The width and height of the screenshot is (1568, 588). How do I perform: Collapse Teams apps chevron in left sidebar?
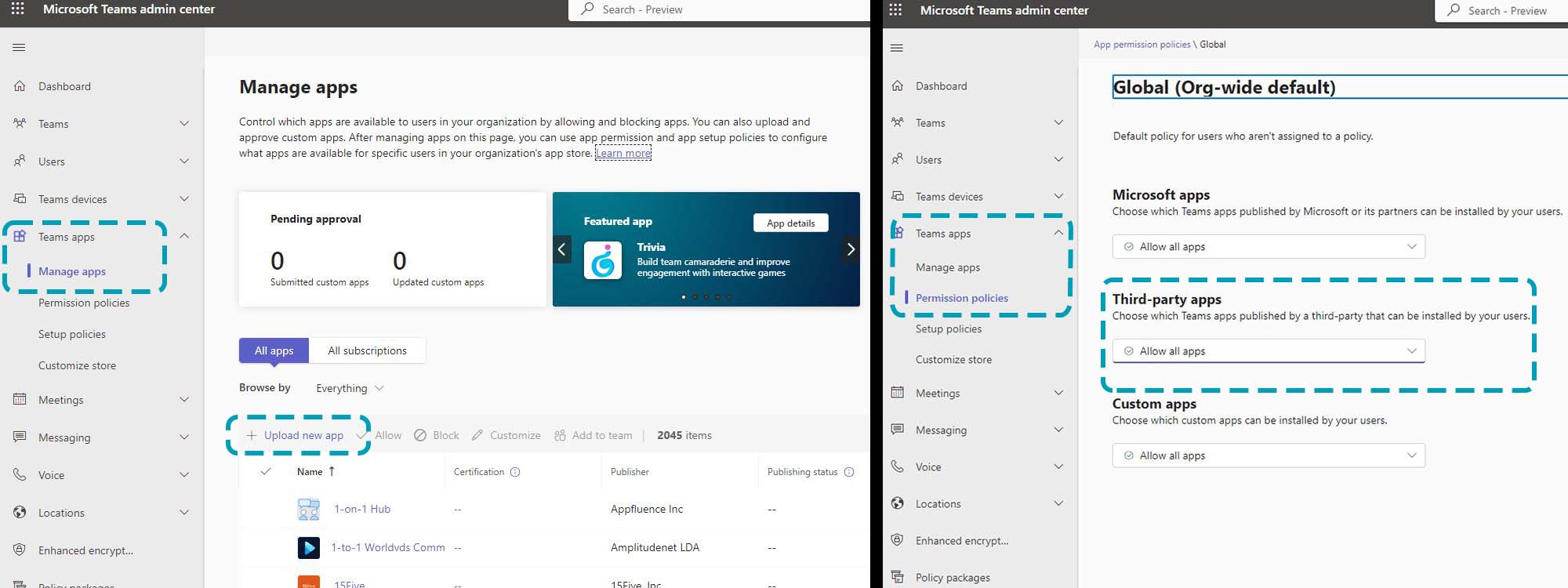pyautogui.click(x=184, y=236)
